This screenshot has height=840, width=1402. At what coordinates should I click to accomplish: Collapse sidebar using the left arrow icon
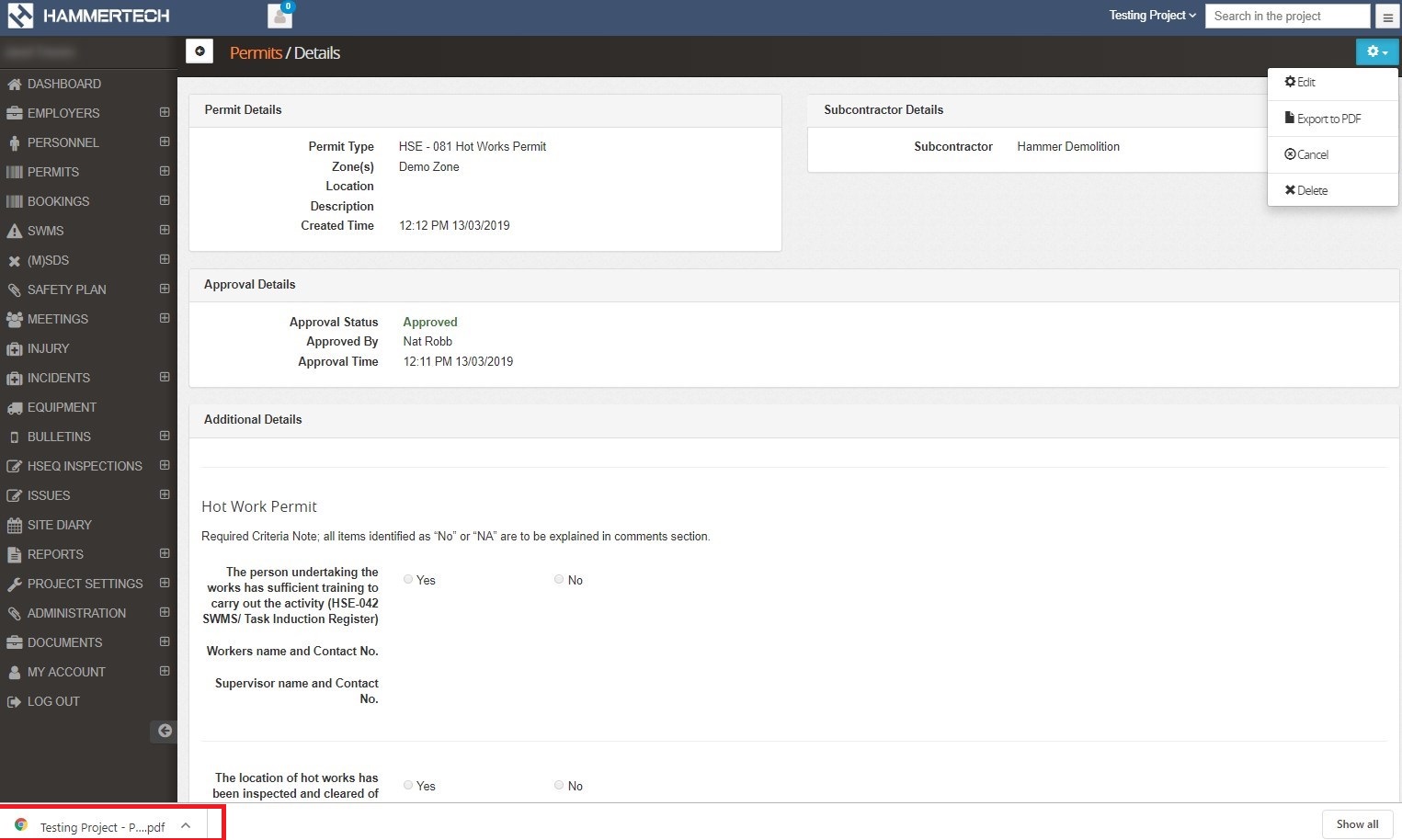pyautogui.click(x=165, y=731)
